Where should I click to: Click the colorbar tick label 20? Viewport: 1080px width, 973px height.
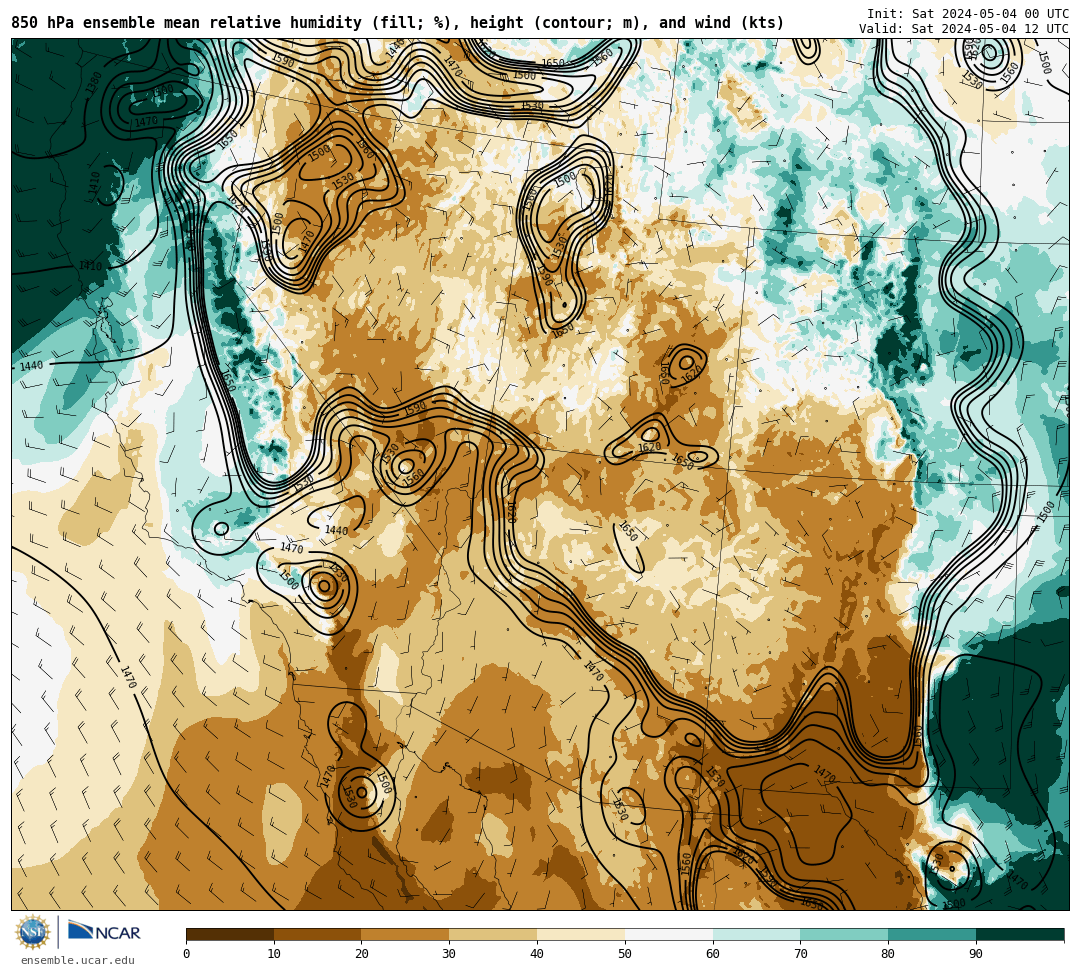pos(362,954)
